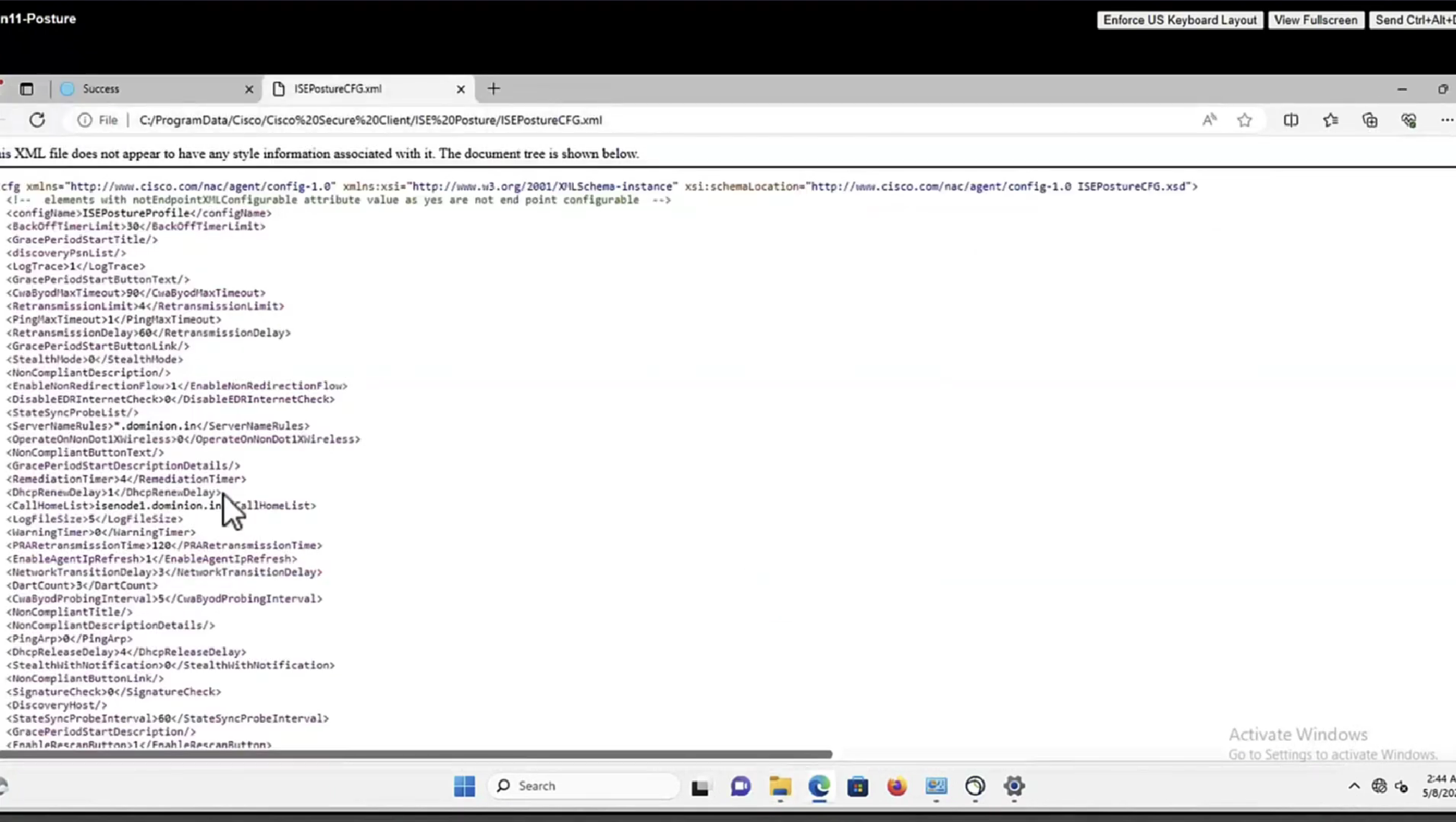Open the Tab actions menu icon
The height and width of the screenshot is (822, 1456).
coord(27,89)
